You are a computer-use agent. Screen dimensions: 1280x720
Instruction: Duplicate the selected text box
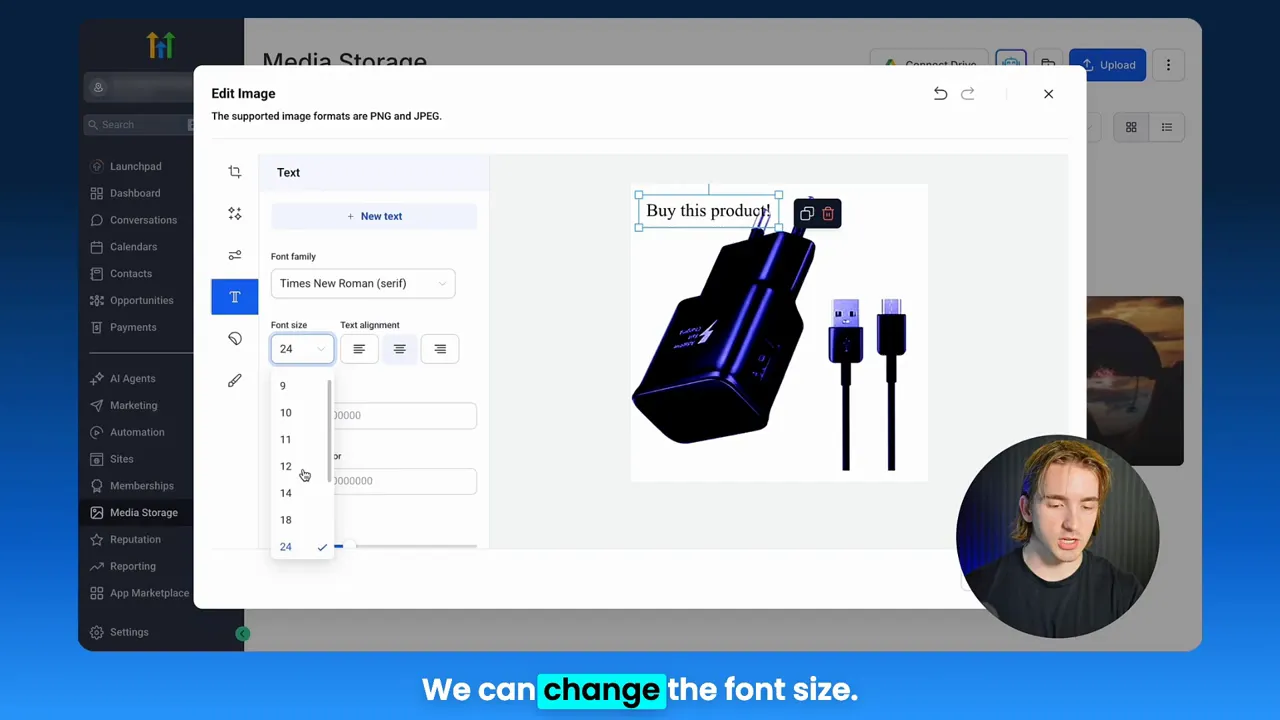click(807, 214)
